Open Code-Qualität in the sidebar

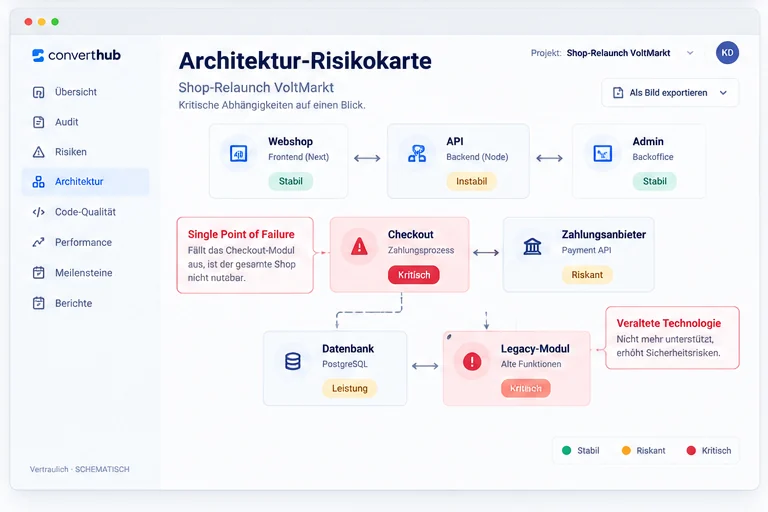coord(86,212)
